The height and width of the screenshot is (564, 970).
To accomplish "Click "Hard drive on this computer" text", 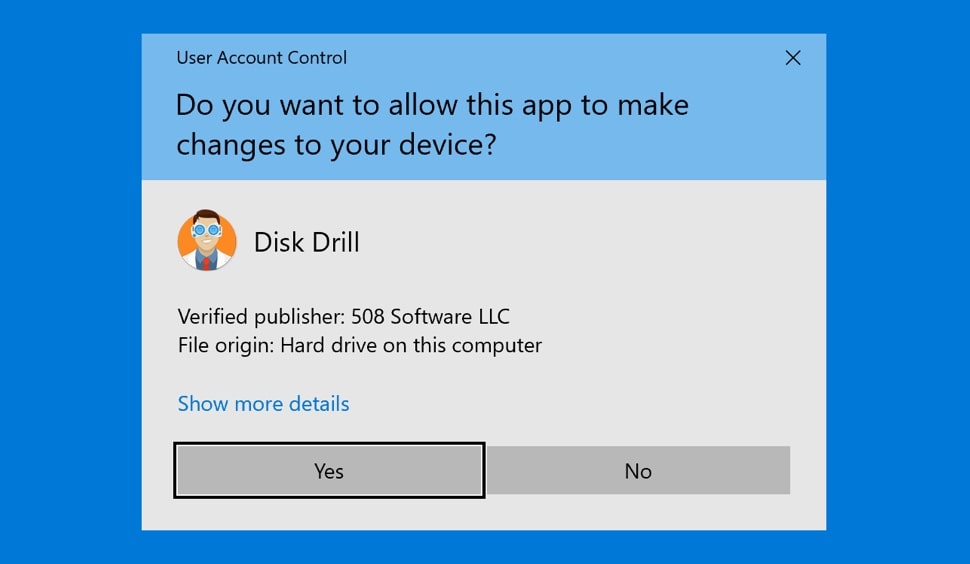I will click(x=410, y=346).
